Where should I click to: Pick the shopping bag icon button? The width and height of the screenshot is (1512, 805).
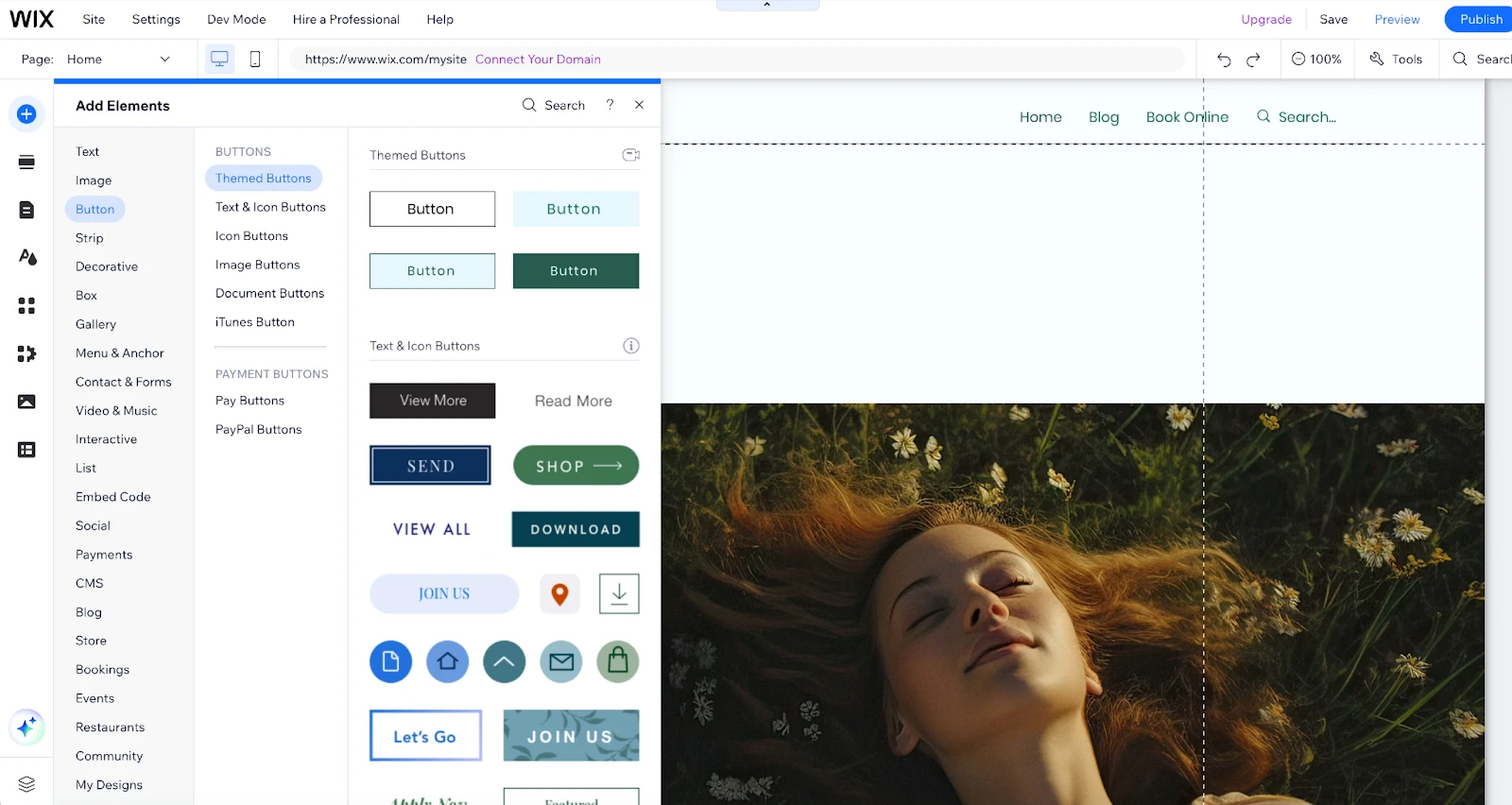click(x=618, y=661)
